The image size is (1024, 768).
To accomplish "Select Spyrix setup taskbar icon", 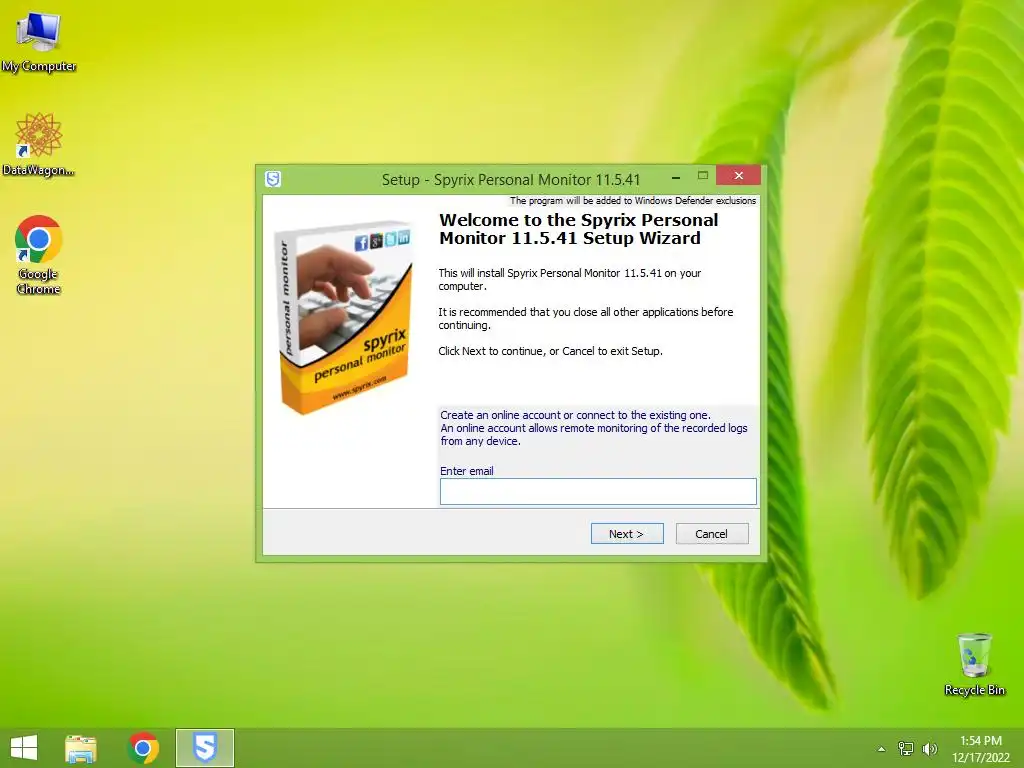I will pos(205,748).
